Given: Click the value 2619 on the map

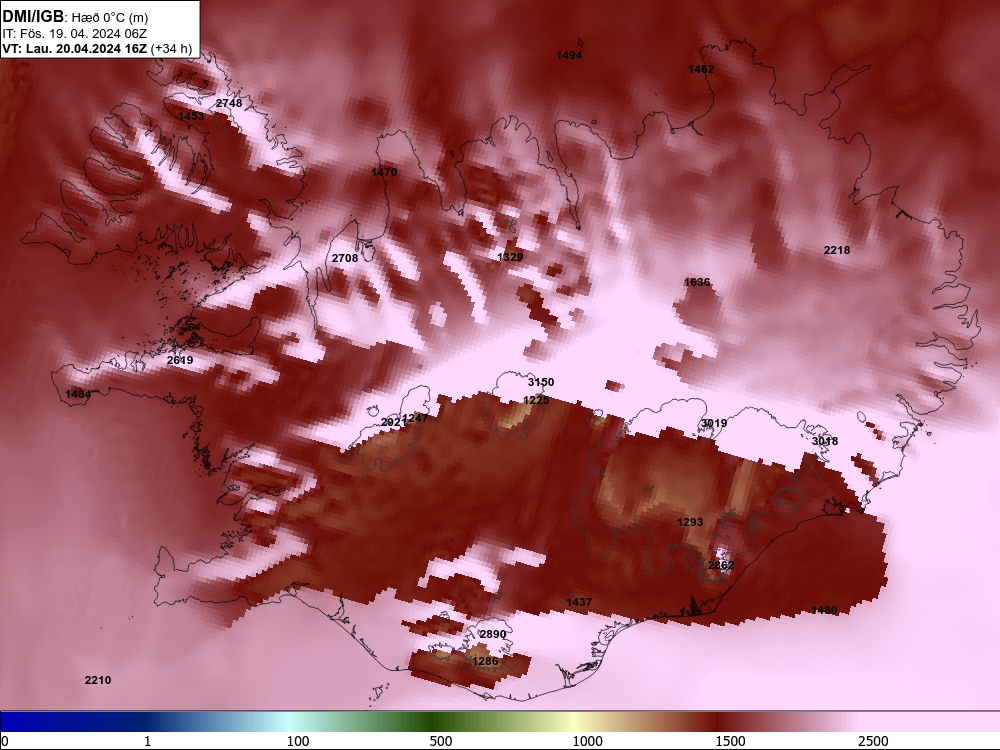Looking at the screenshot, I should point(180,360).
